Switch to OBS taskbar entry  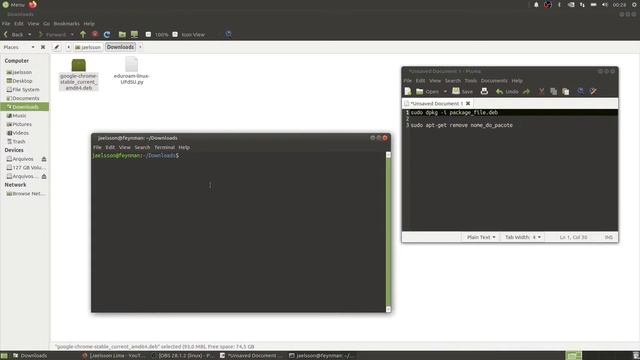click(x=182, y=356)
